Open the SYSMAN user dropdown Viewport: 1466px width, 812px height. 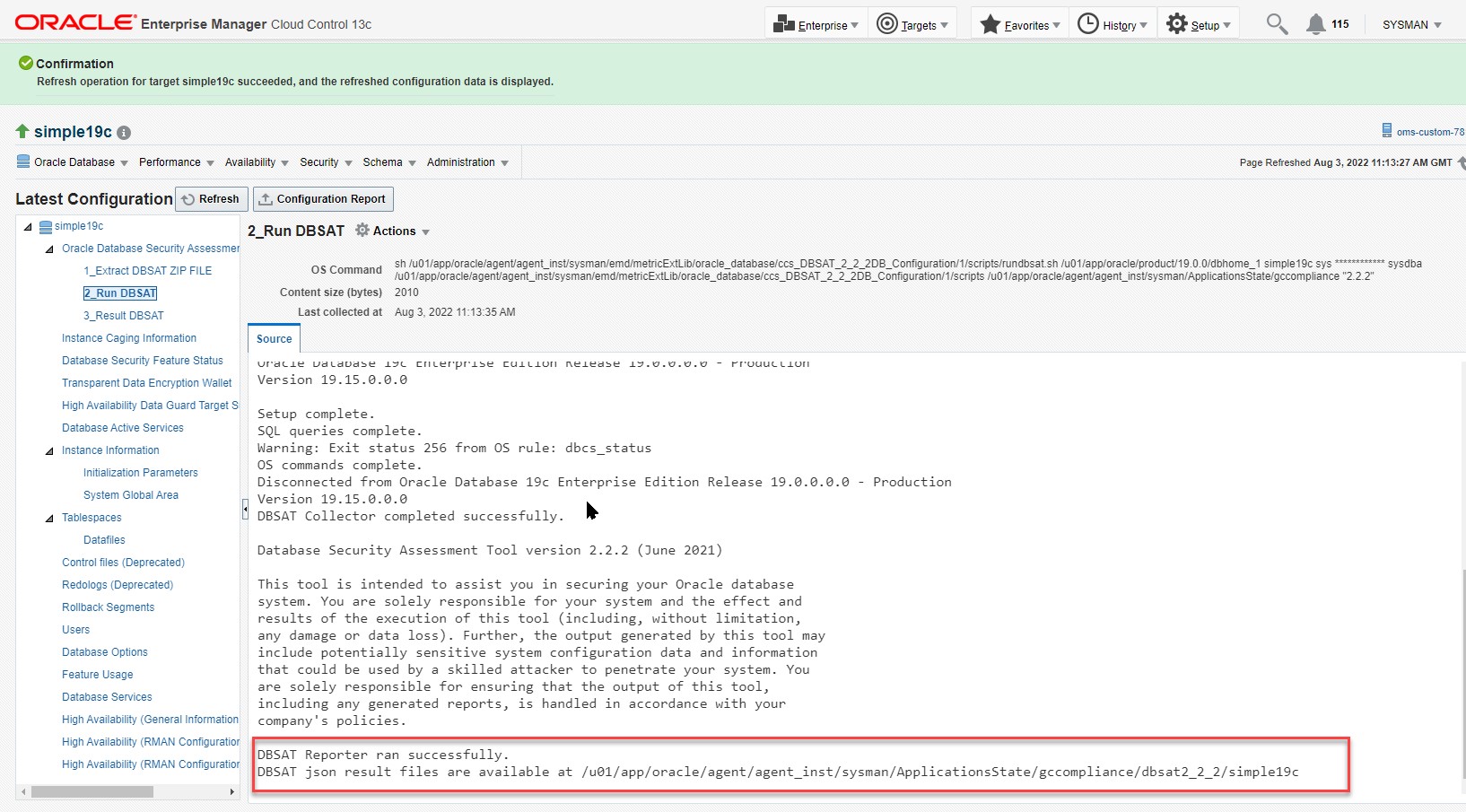coord(1411,25)
